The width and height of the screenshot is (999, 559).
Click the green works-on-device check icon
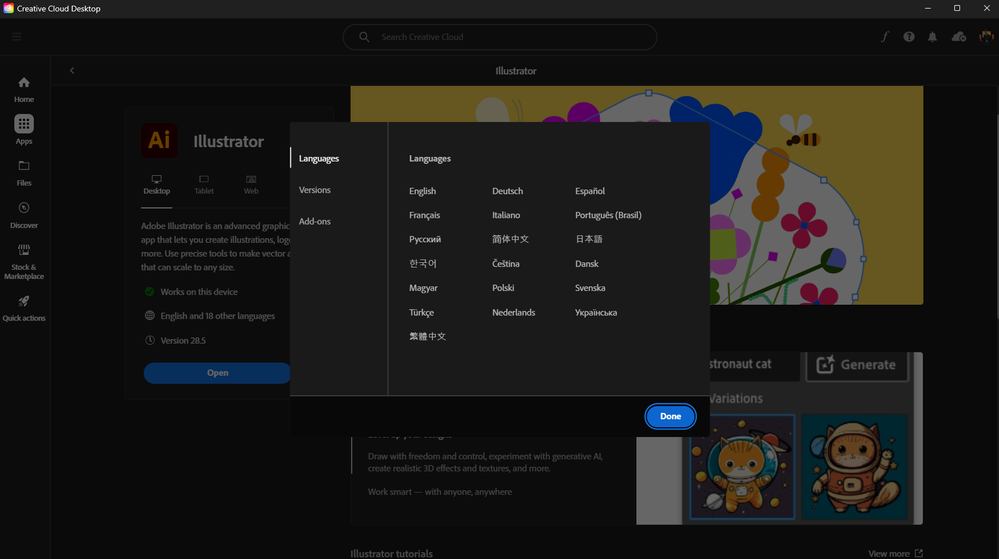click(x=150, y=291)
